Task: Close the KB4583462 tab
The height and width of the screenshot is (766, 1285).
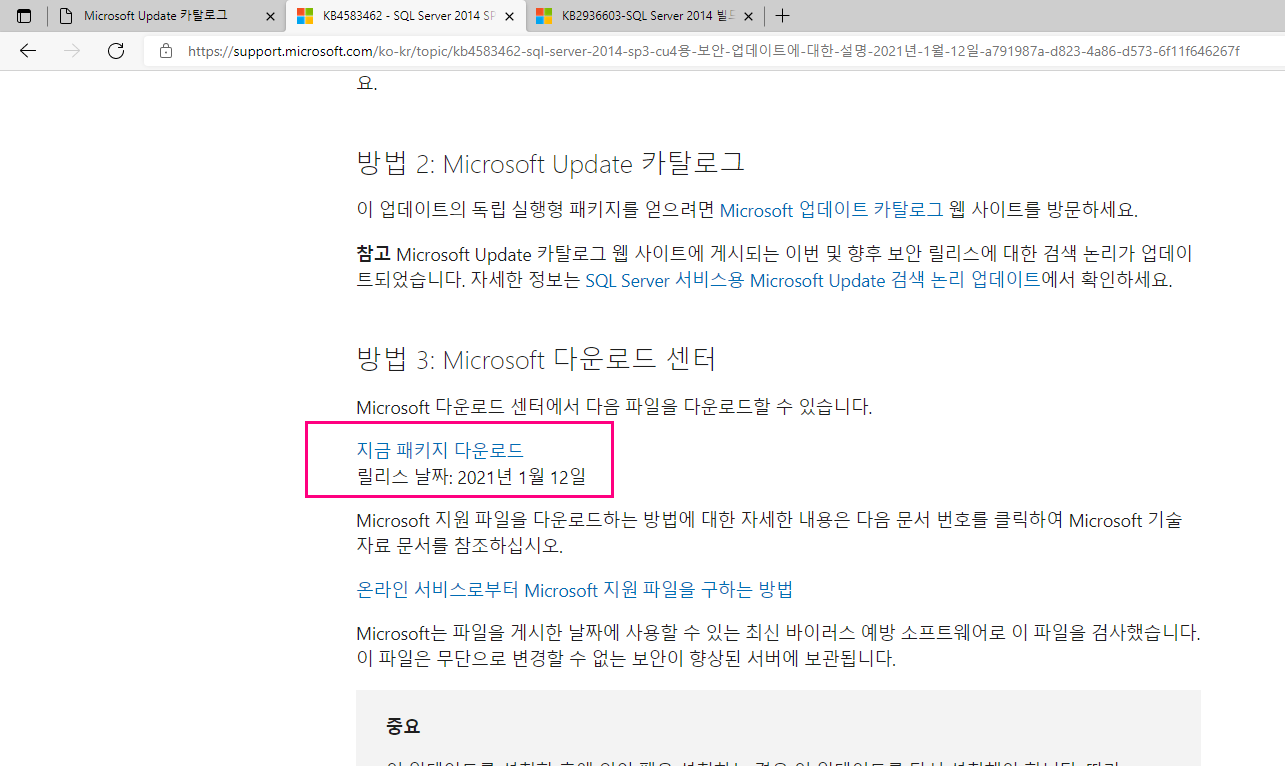Action: click(508, 16)
